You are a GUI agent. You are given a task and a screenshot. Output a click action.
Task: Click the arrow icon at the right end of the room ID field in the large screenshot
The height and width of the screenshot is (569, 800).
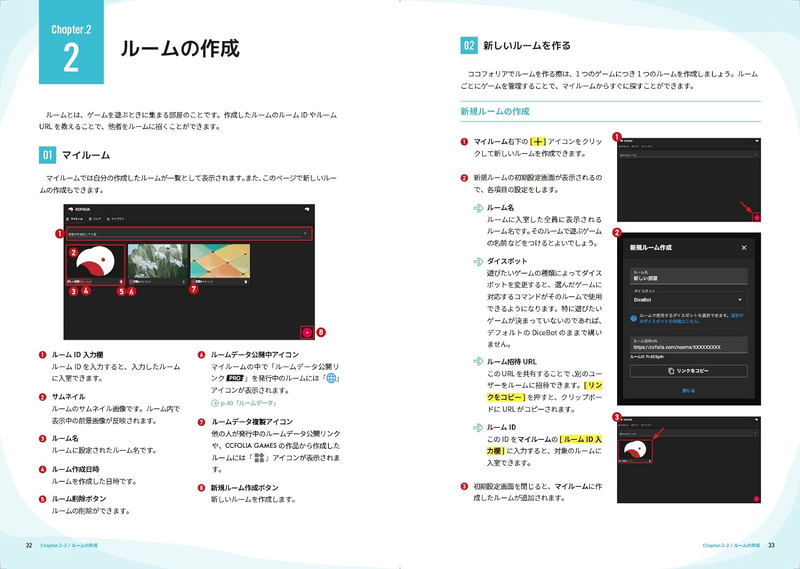(x=306, y=234)
